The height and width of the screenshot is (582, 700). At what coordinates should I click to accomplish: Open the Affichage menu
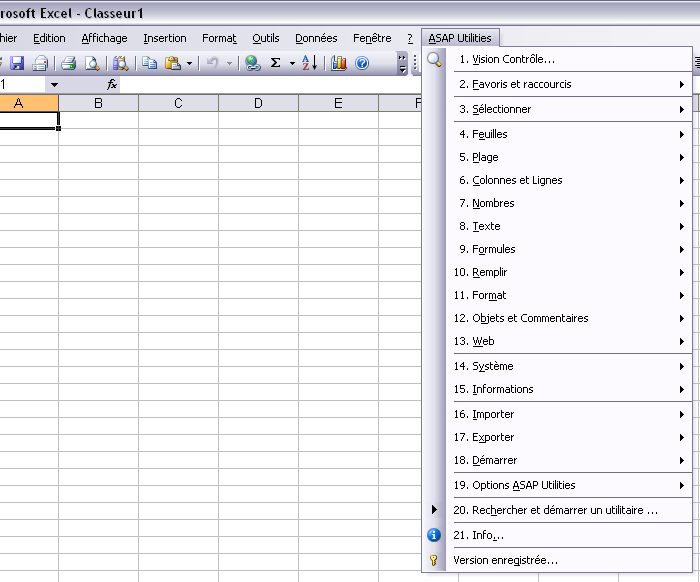[104, 38]
